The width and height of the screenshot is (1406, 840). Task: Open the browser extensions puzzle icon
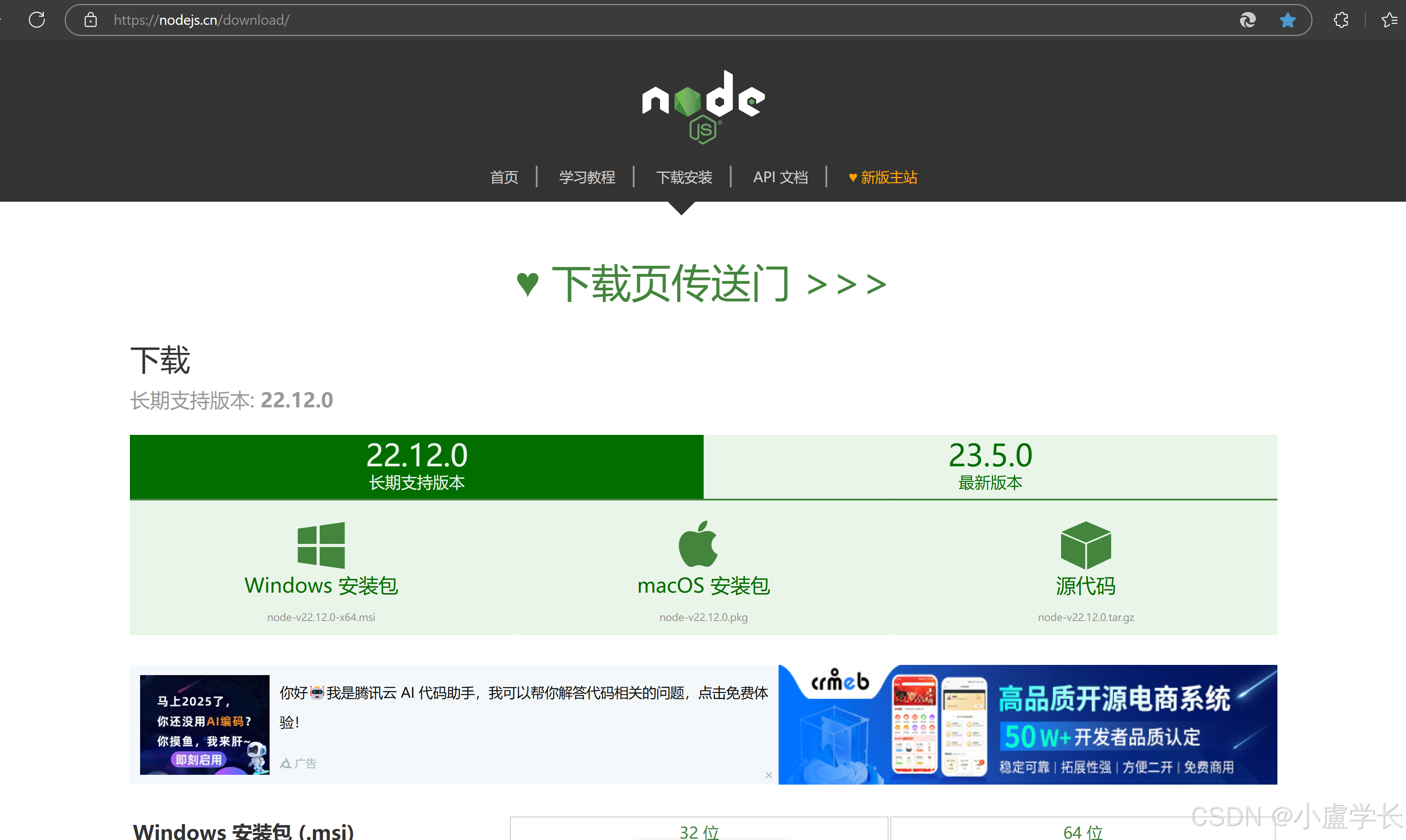[1340, 20]
